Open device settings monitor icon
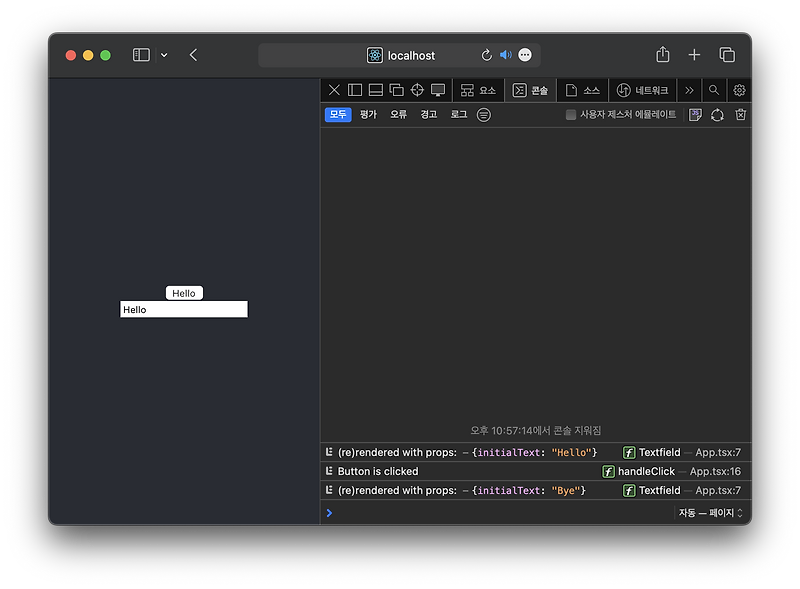Viewport: 800px width, 589px height. (x=438, y=90)
